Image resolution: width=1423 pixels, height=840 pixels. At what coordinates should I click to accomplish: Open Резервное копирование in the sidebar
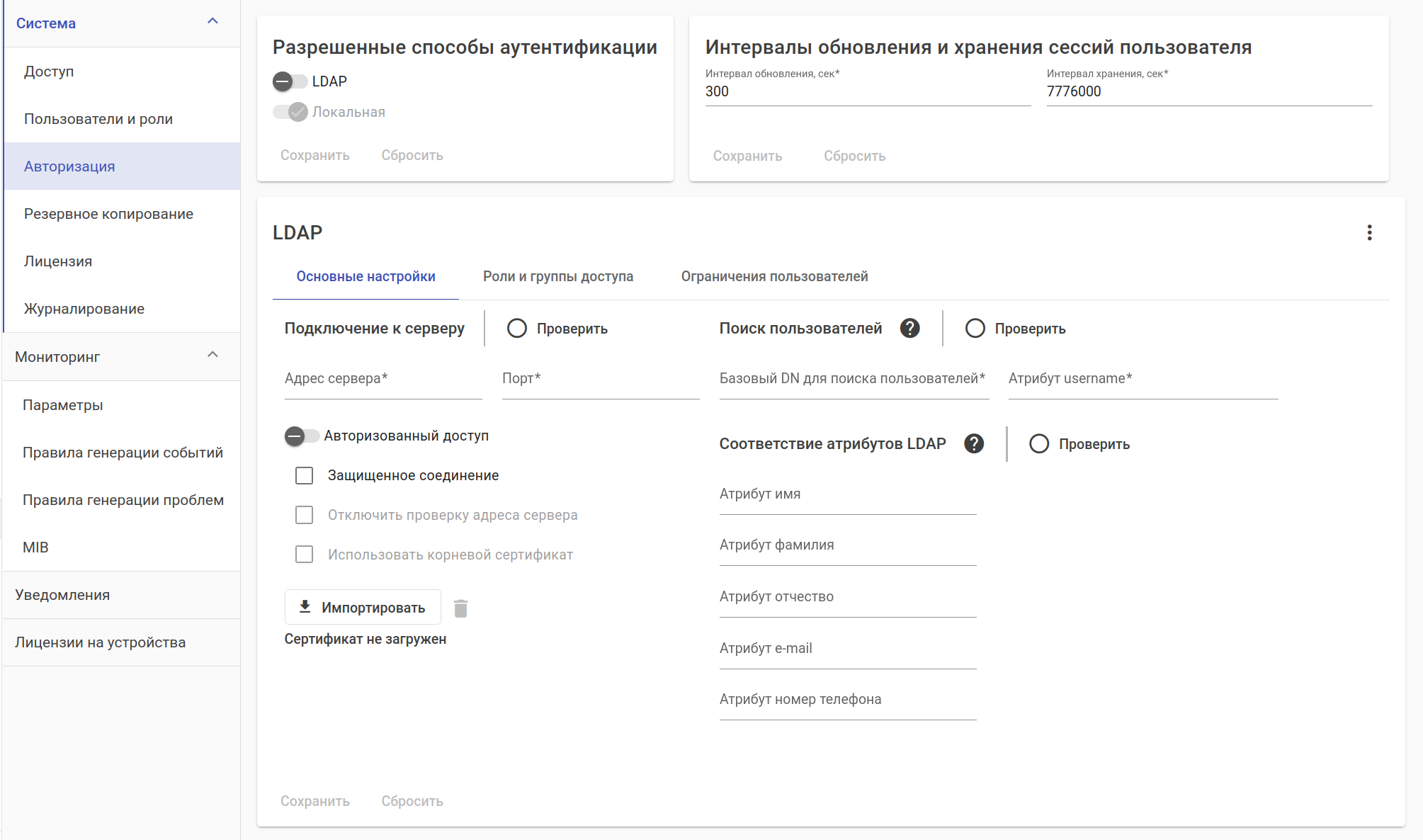coord(108,214)
